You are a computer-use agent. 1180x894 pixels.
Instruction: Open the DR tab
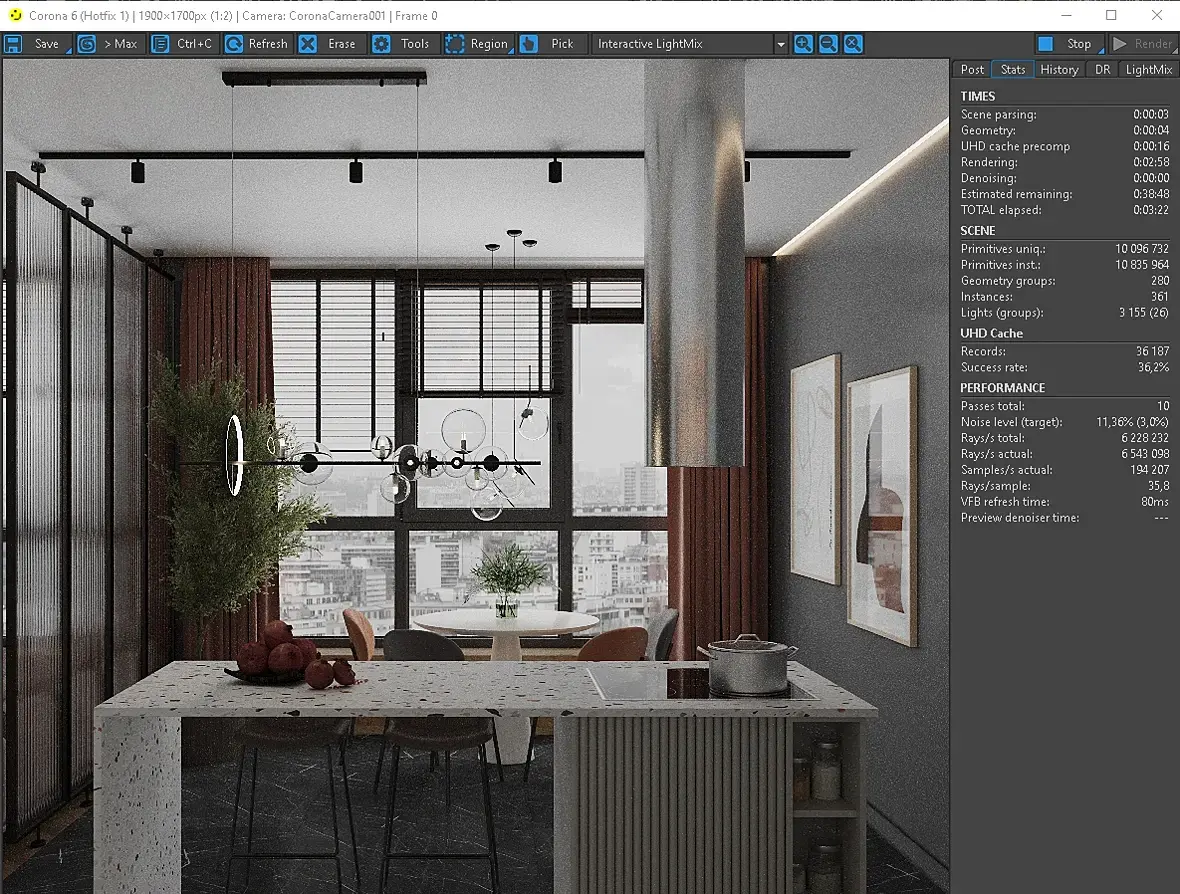point(1102,69)
